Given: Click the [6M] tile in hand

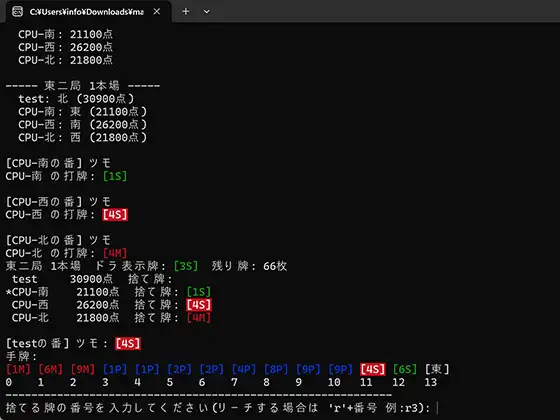Looking at the screenshot, I should (50, 369).
